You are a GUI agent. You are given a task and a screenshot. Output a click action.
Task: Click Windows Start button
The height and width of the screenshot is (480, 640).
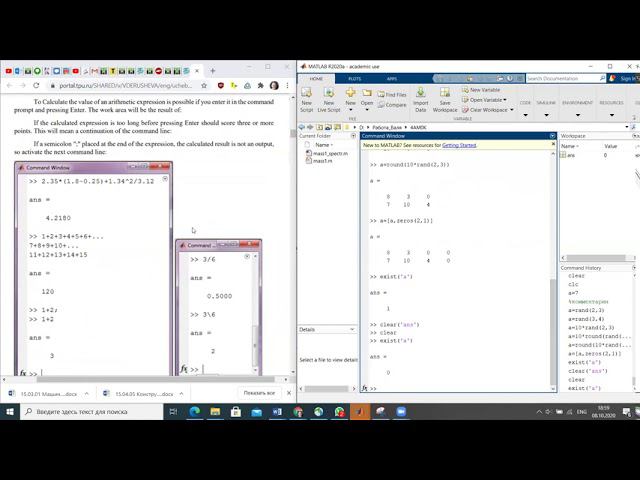pos(10,412)
